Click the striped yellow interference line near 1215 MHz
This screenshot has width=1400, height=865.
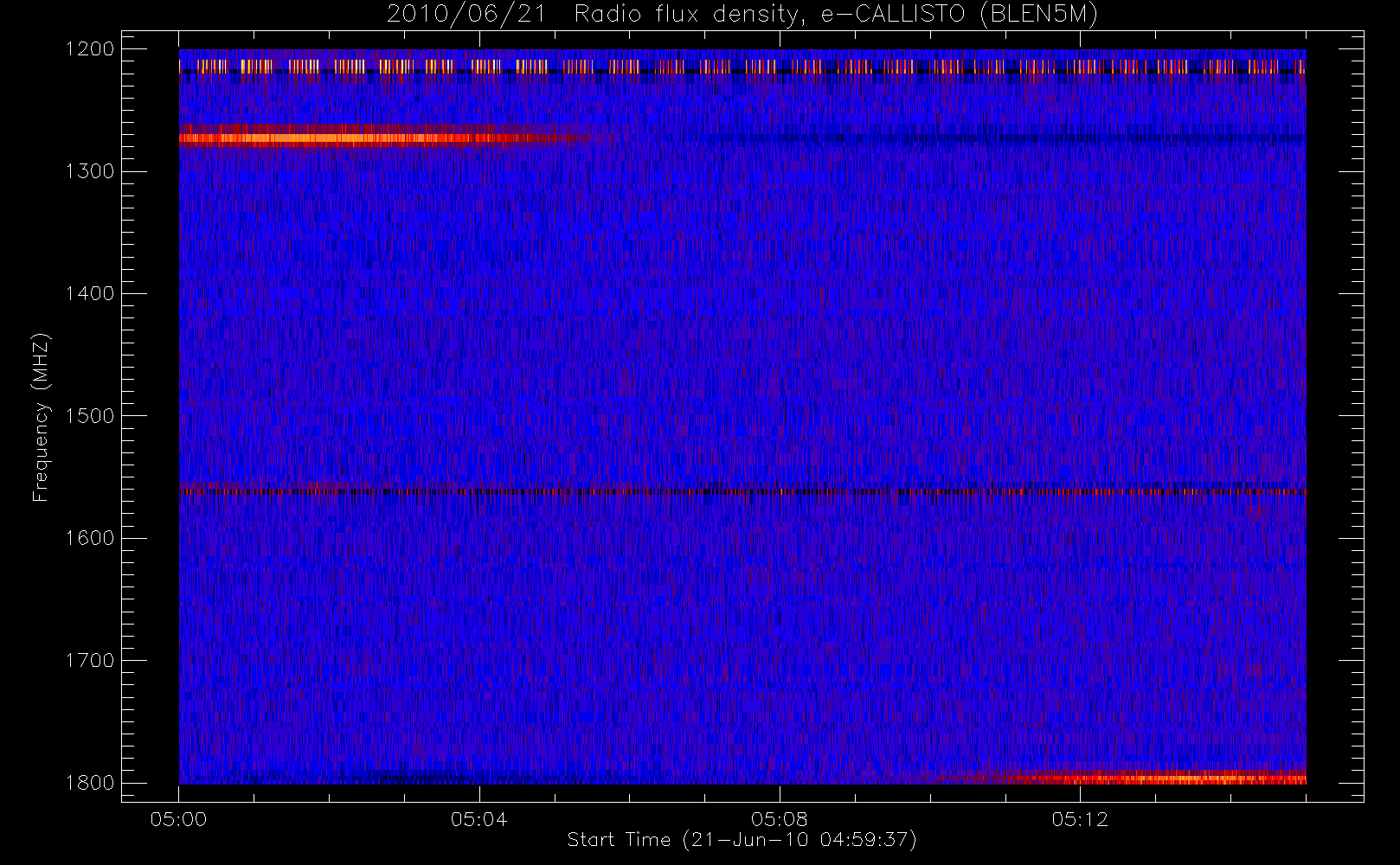[x=742, y=67]
